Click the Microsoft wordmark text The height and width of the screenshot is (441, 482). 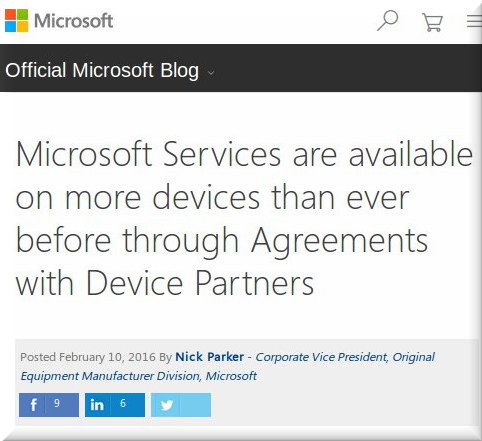tap(74, 21)
